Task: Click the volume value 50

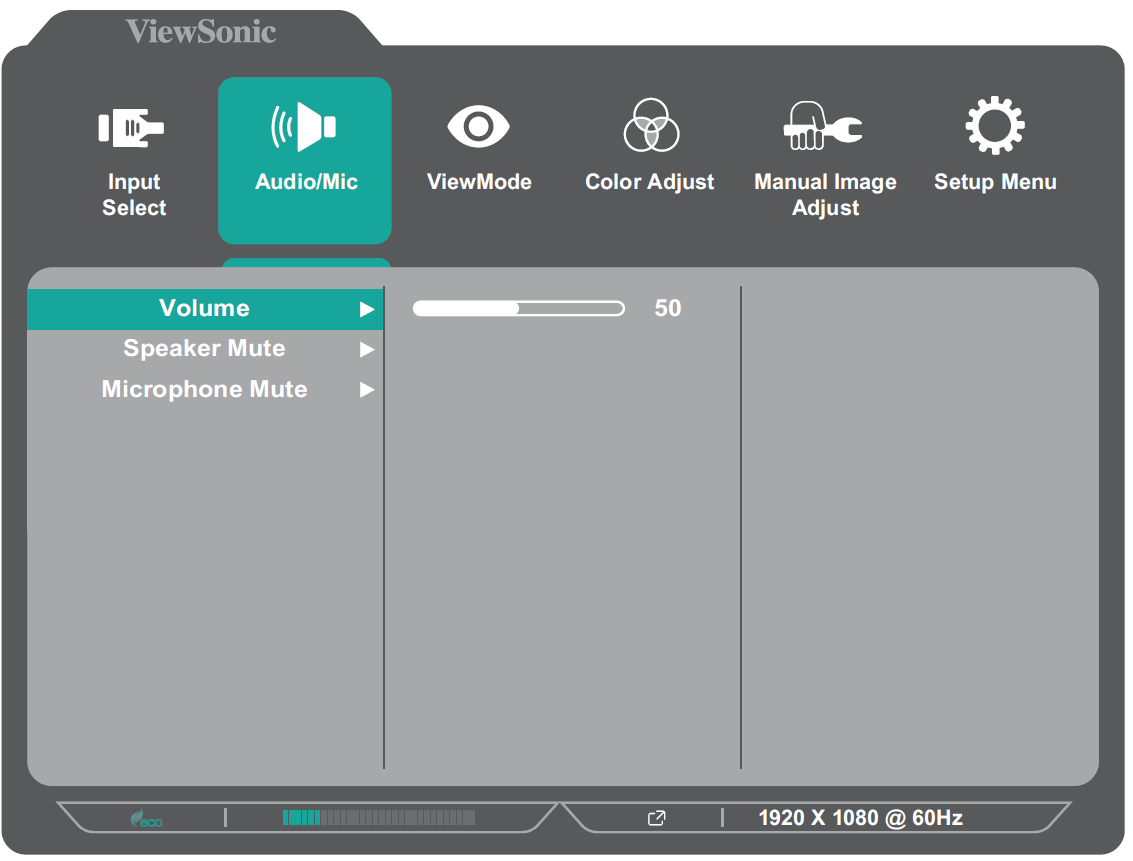Action: pyautogui.click(x=668, y=308)
